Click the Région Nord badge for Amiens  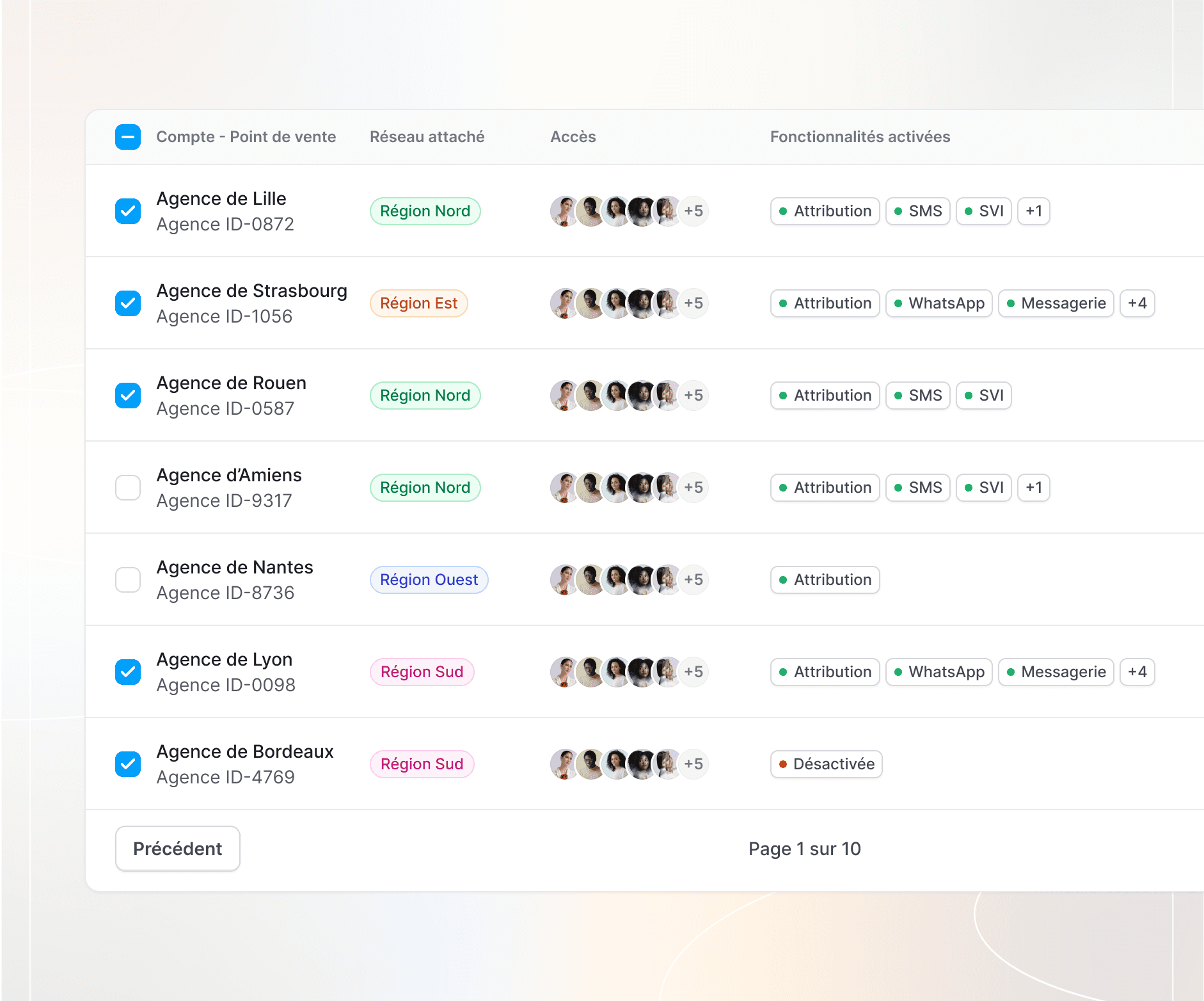tap(425, 488)
